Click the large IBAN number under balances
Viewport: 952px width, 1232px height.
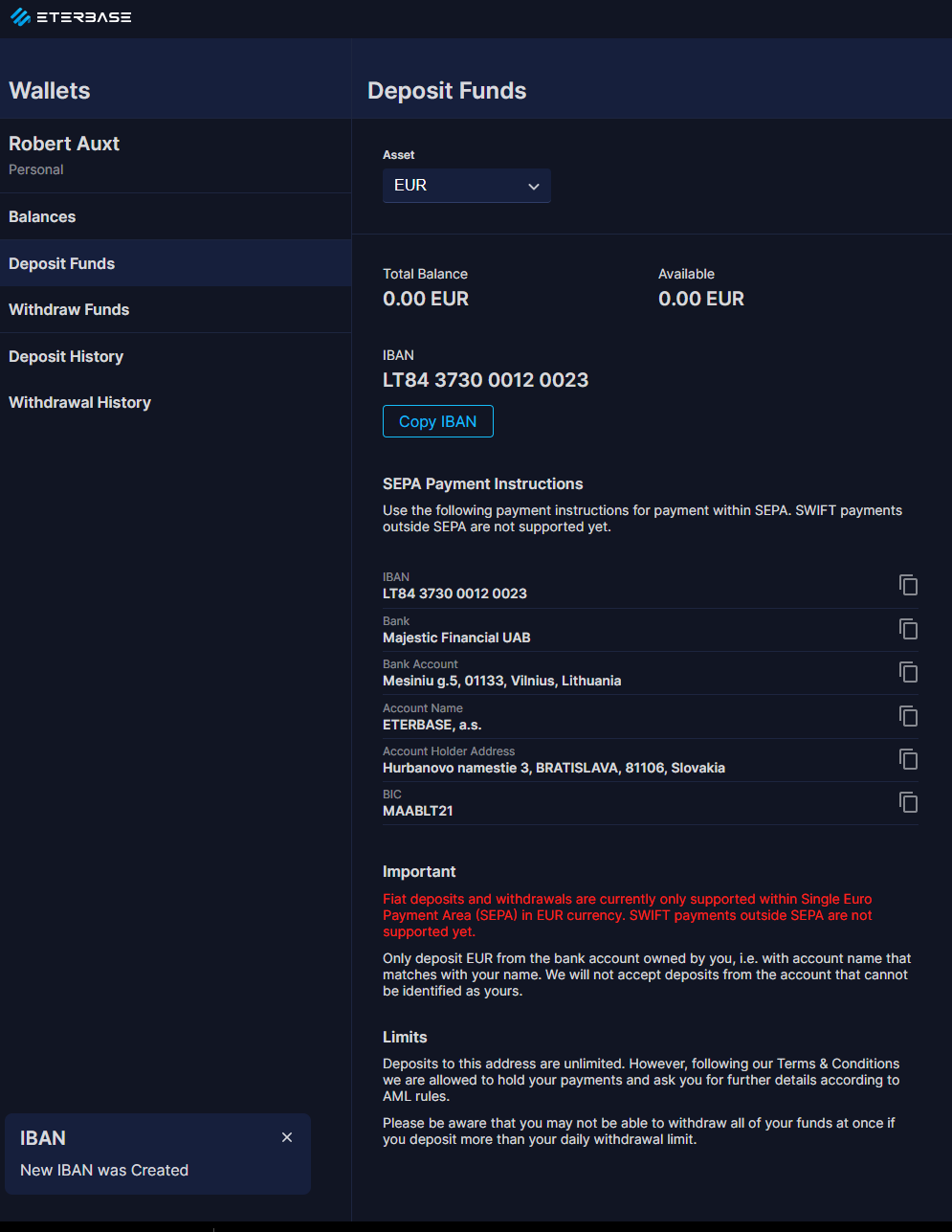click(x=485, y=380)
